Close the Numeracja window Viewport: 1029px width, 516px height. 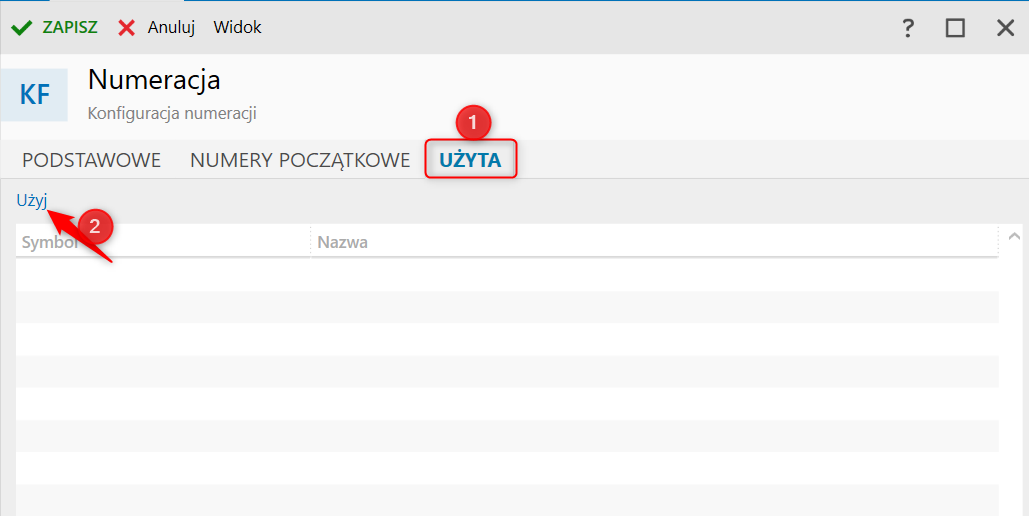(1005, 28)
